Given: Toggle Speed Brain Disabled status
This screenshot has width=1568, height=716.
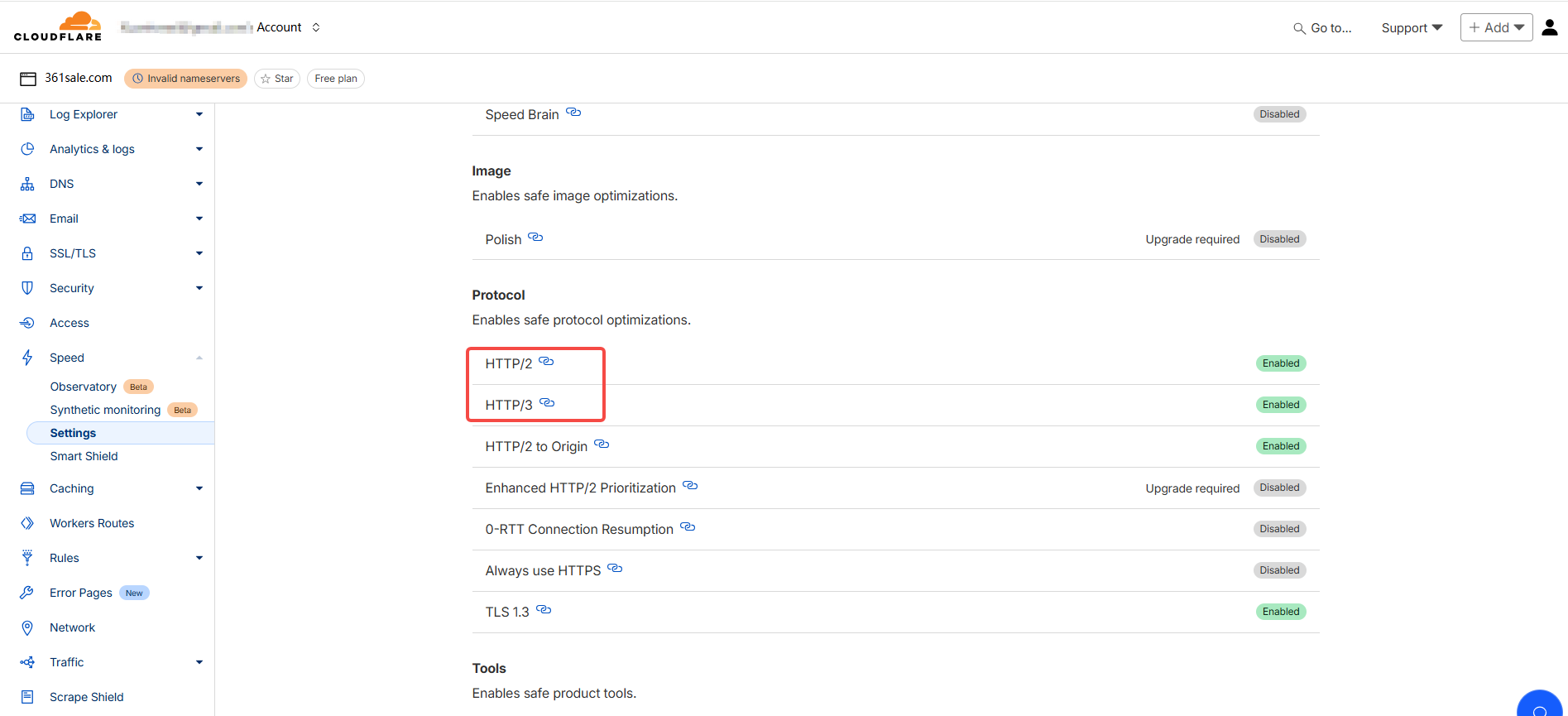Looking at the screenshot, I should [x=1280, y=114].
